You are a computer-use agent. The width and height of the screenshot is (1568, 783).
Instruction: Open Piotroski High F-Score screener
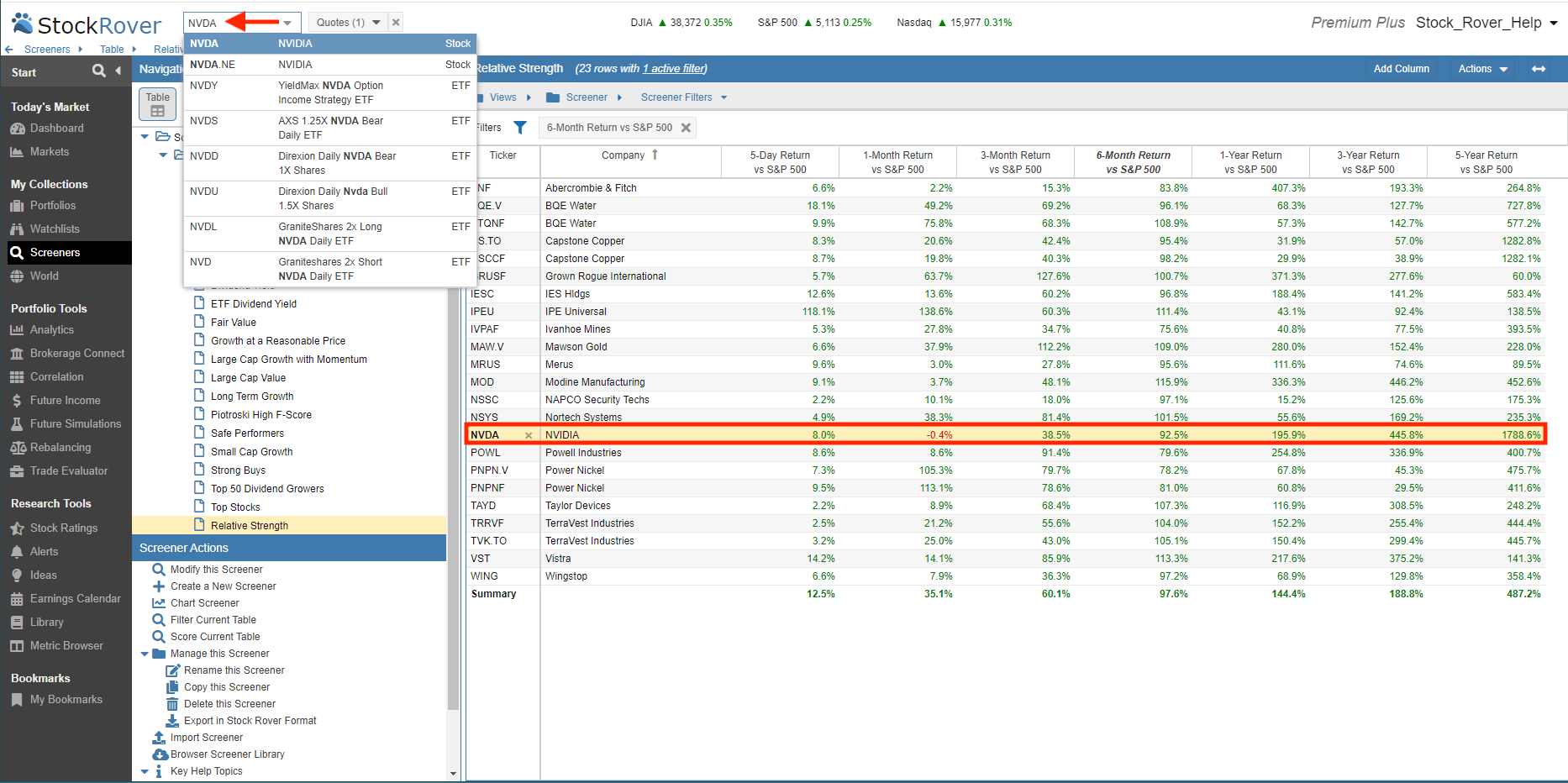[x=260, y=415]
